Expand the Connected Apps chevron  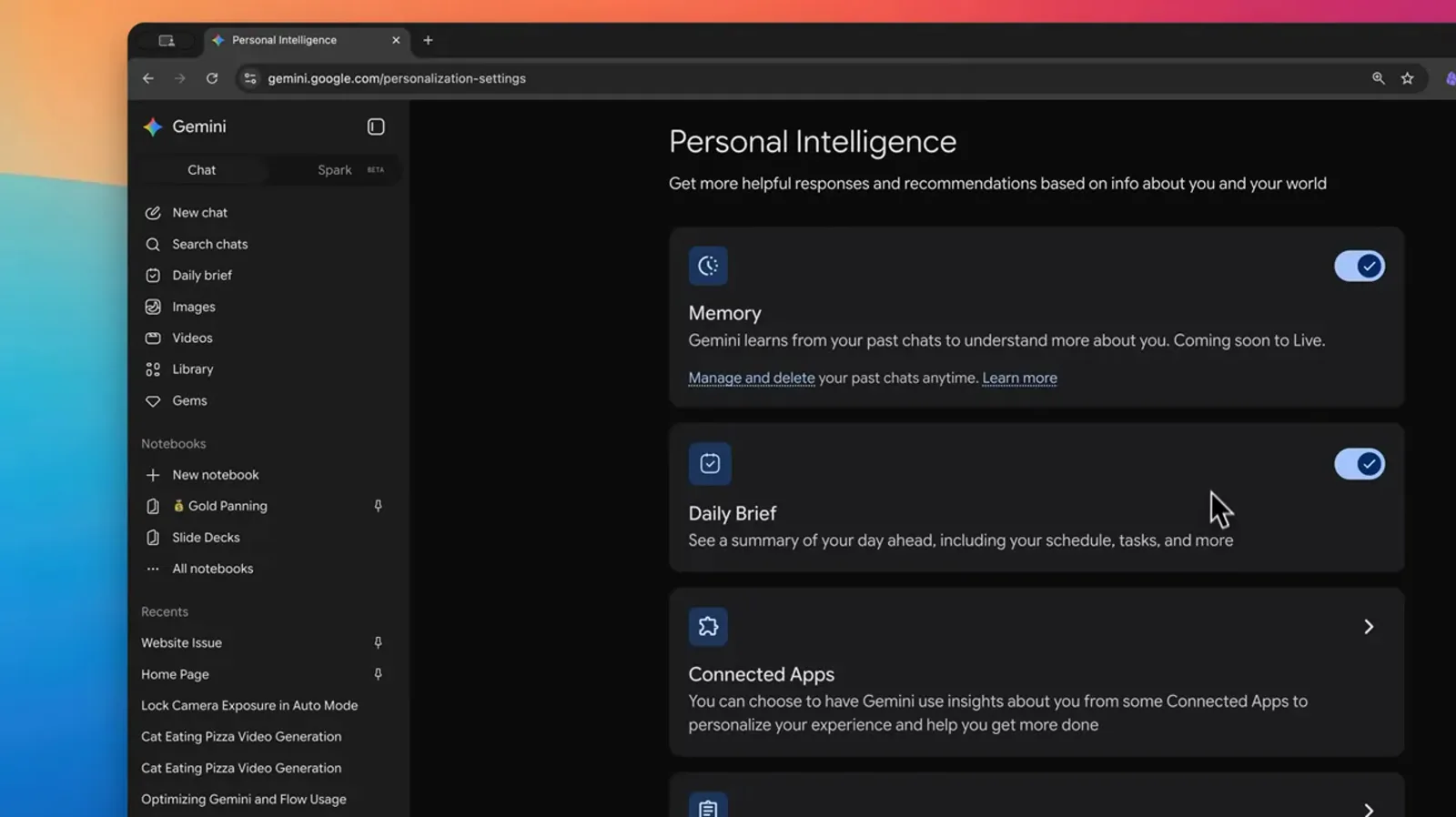coord(1369,627)
